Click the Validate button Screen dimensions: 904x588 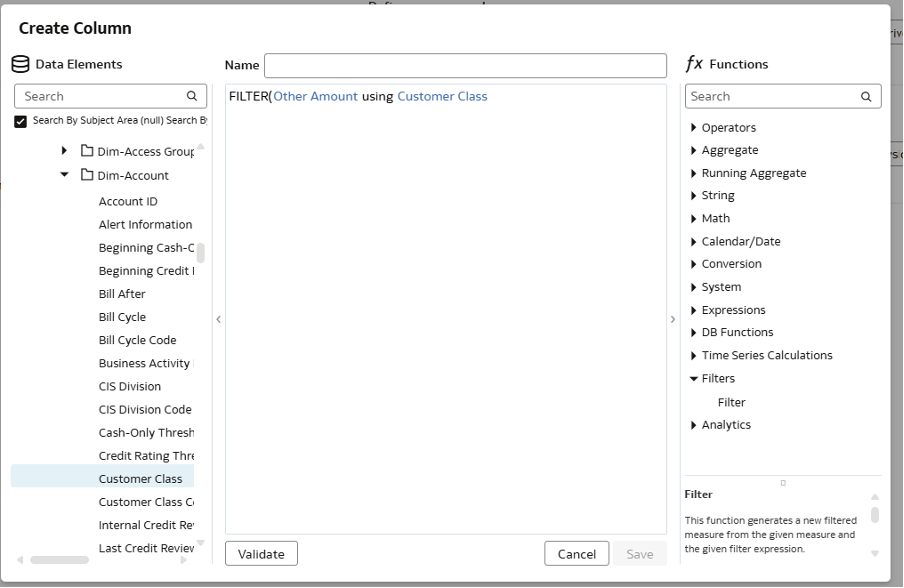(x=261, y=554)
